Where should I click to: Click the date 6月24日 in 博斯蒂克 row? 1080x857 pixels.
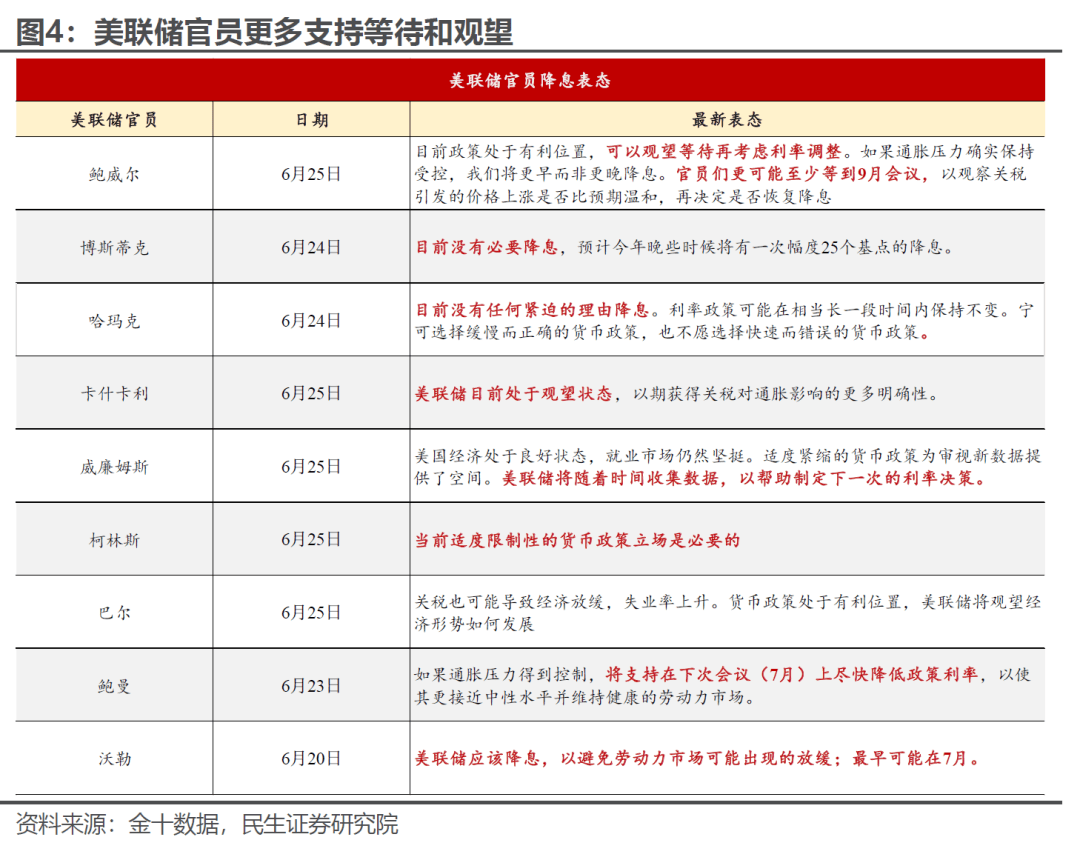pos(311,247)
